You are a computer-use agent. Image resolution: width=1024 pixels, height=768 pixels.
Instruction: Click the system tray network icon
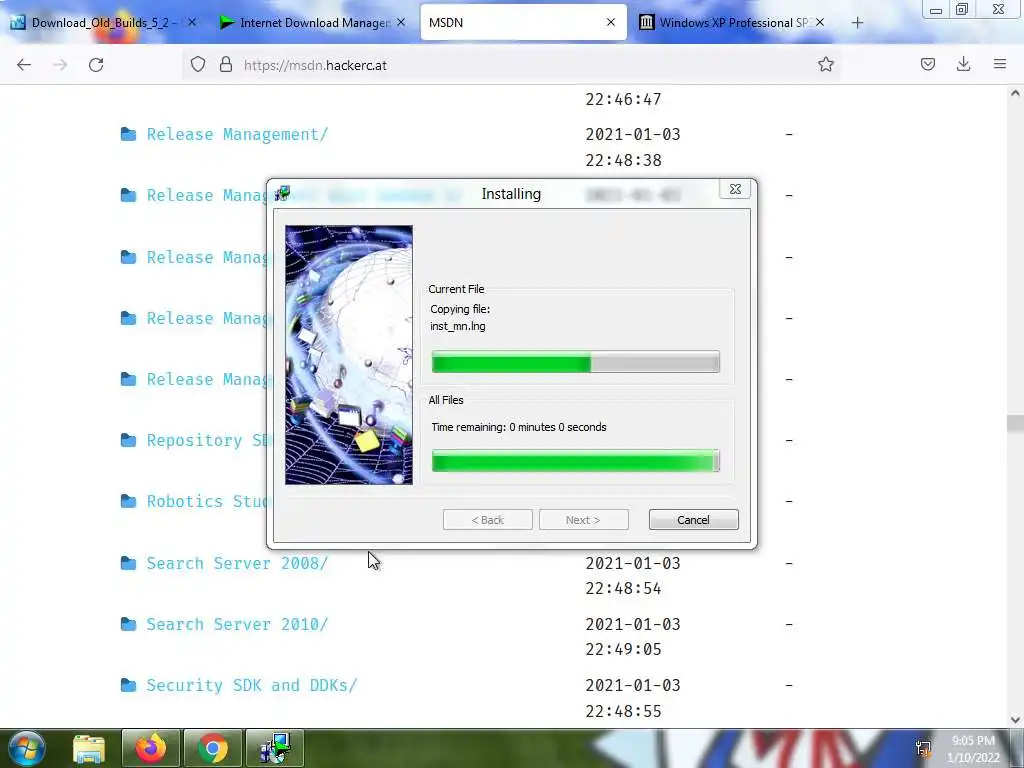tap(923, 748)
